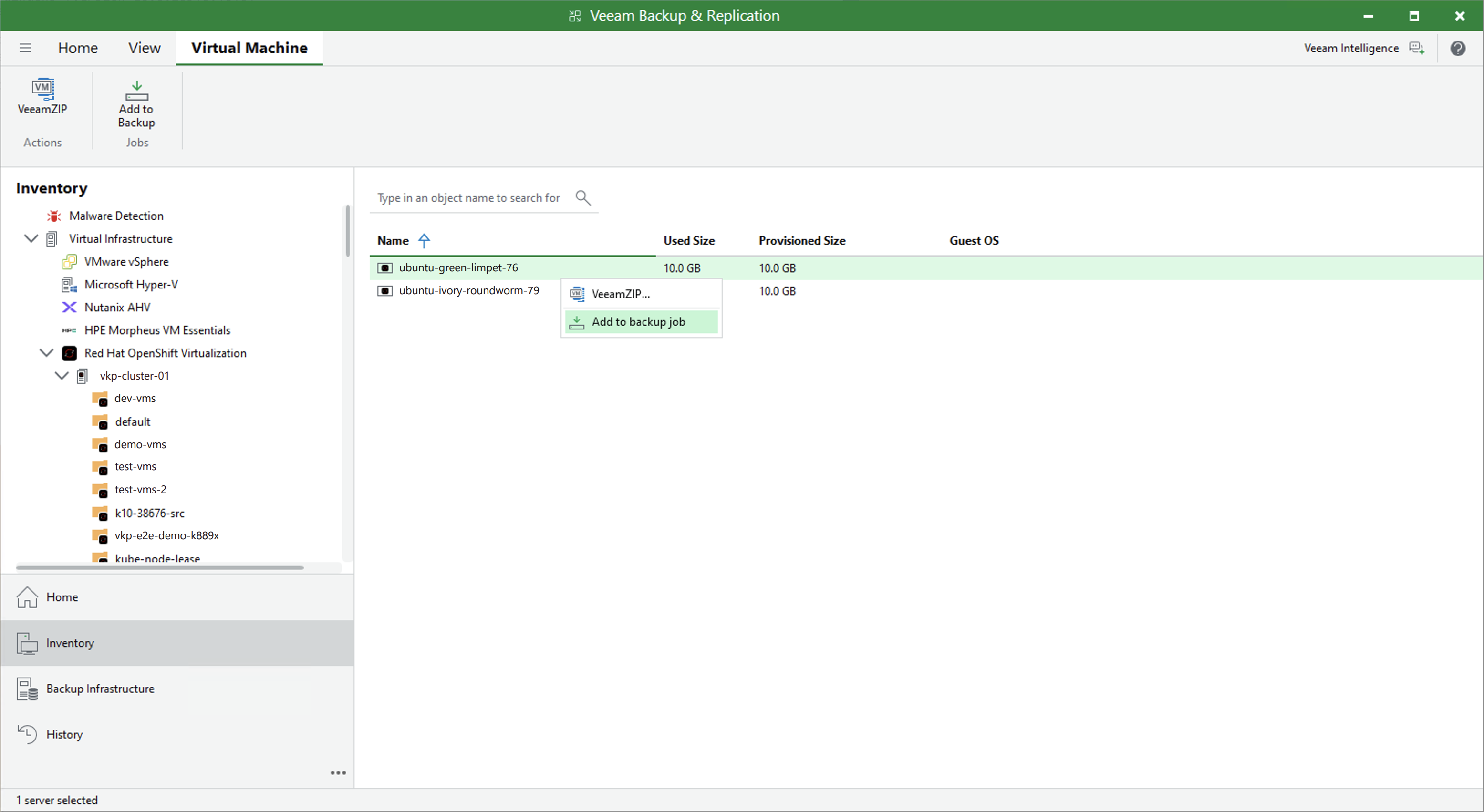Image resolution: width=1484 pixels, height=812 pixels.
Task: Click the Add to Backup ribbon icon
Action: [136, 91]
